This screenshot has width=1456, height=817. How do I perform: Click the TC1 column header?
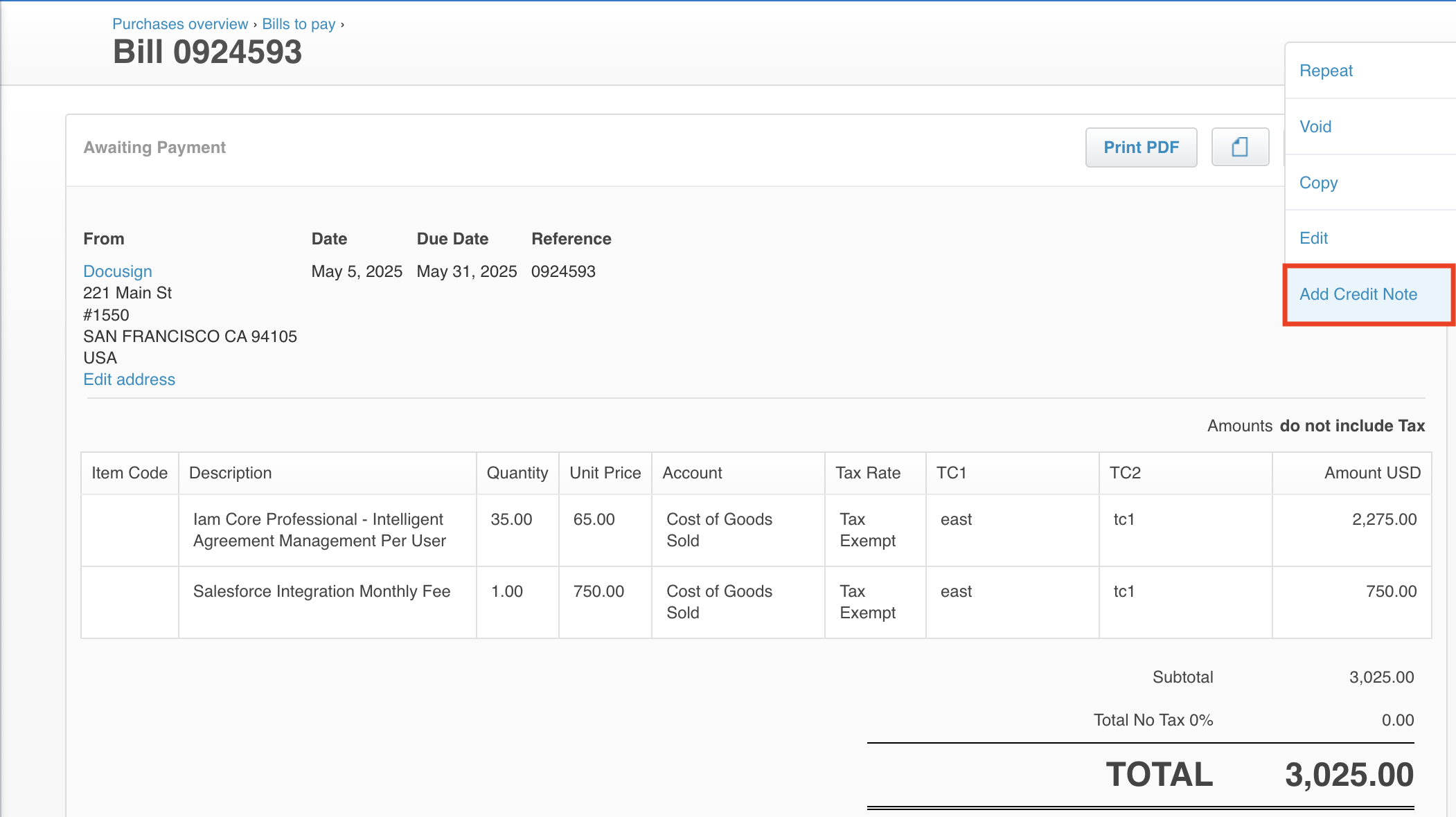click(x=1013, y=473)
